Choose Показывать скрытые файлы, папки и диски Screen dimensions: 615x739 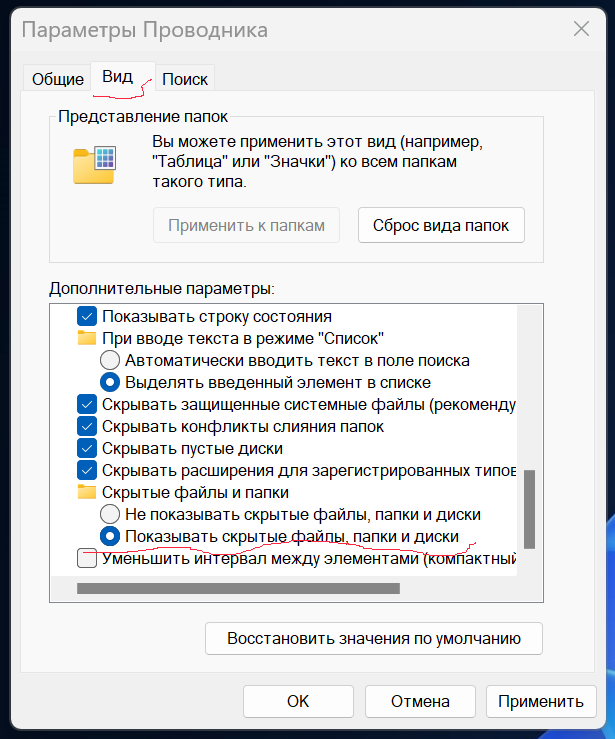coord(110,536)
